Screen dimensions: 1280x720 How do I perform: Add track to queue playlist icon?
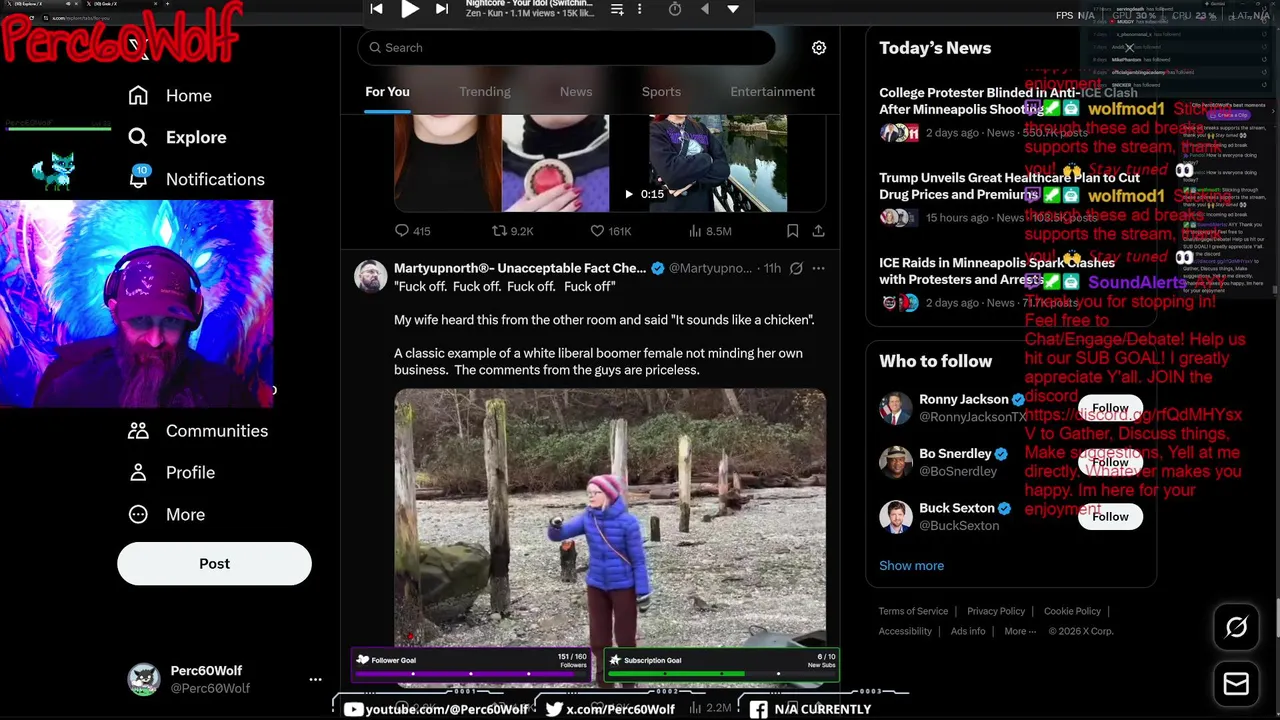[617, 9]
